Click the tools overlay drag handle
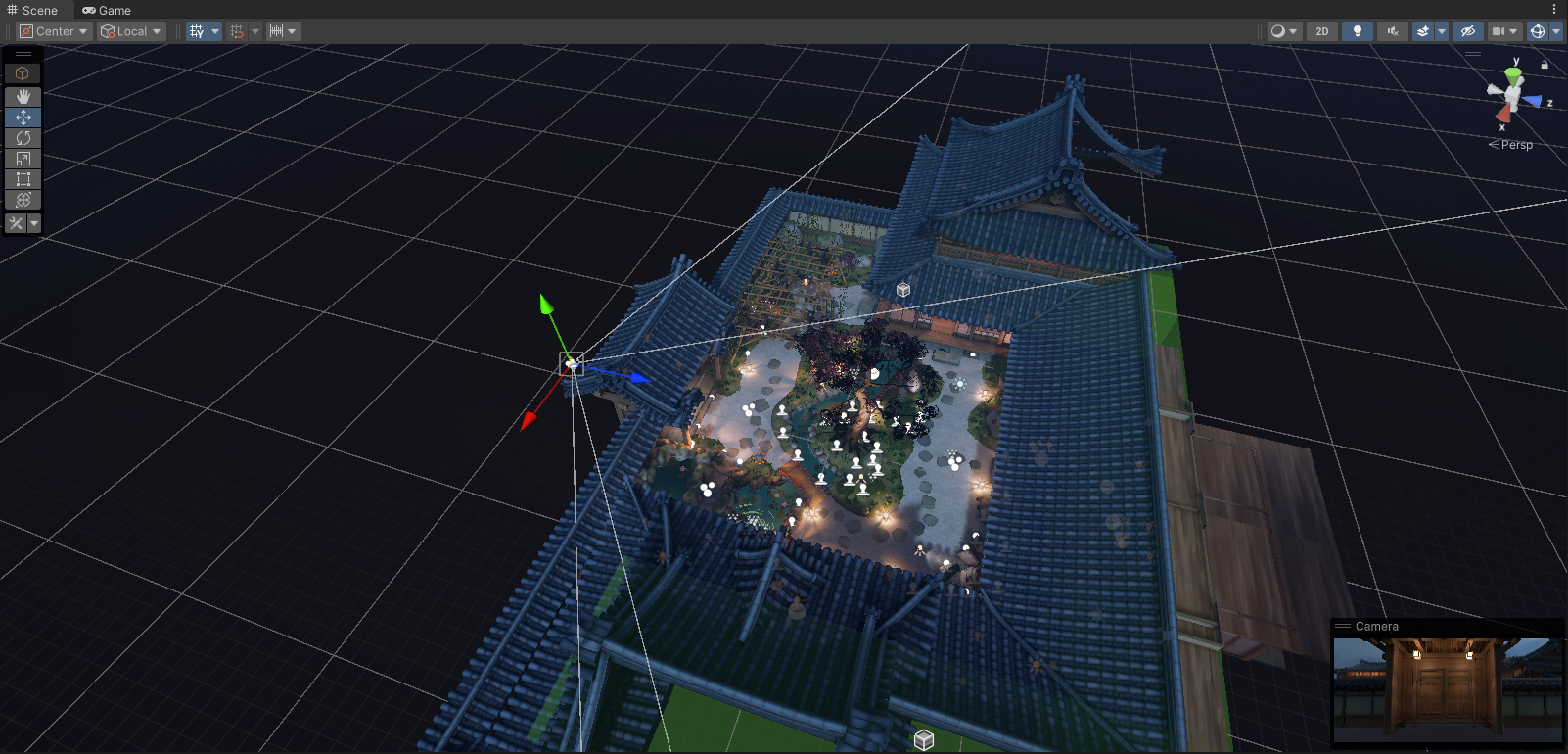Image resolution: width=1568 pixels, height=754 pixels. pyautogui.click(x=23, y=54)
